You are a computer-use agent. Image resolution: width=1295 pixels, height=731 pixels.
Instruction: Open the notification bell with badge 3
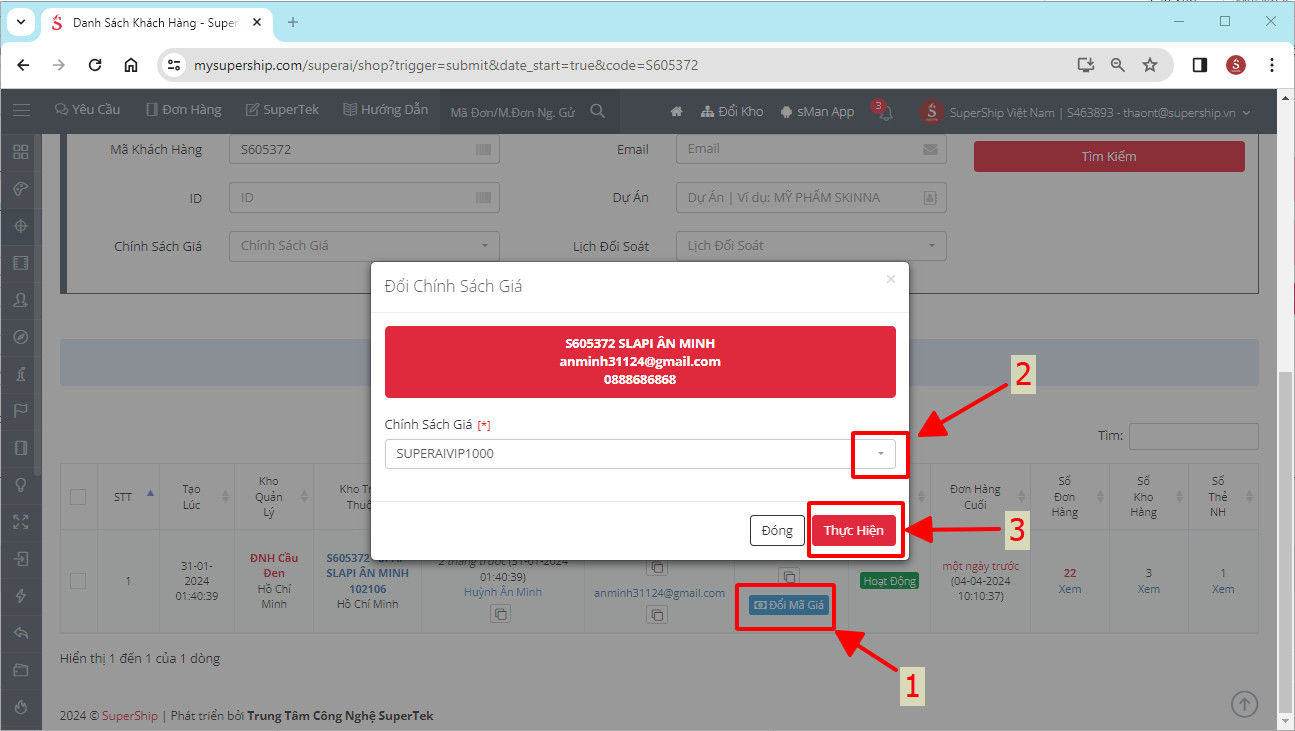[884, 112]
